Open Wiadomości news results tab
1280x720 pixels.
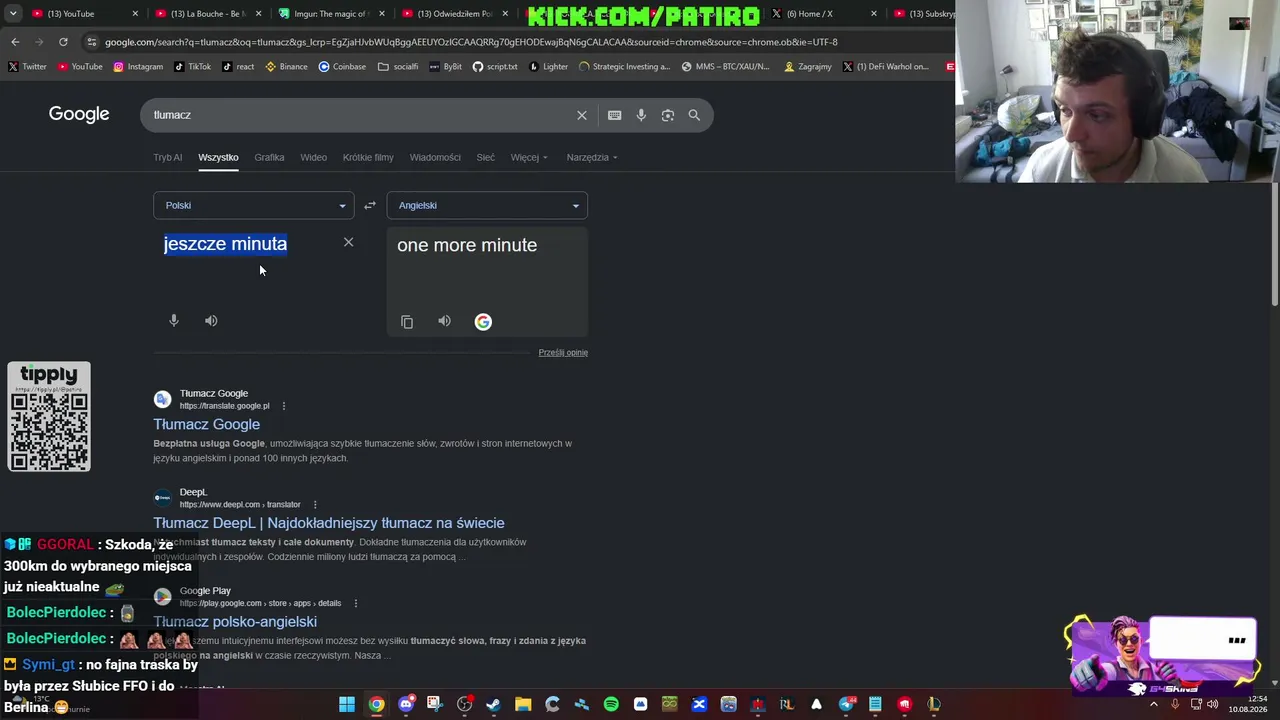pos(435,157)
